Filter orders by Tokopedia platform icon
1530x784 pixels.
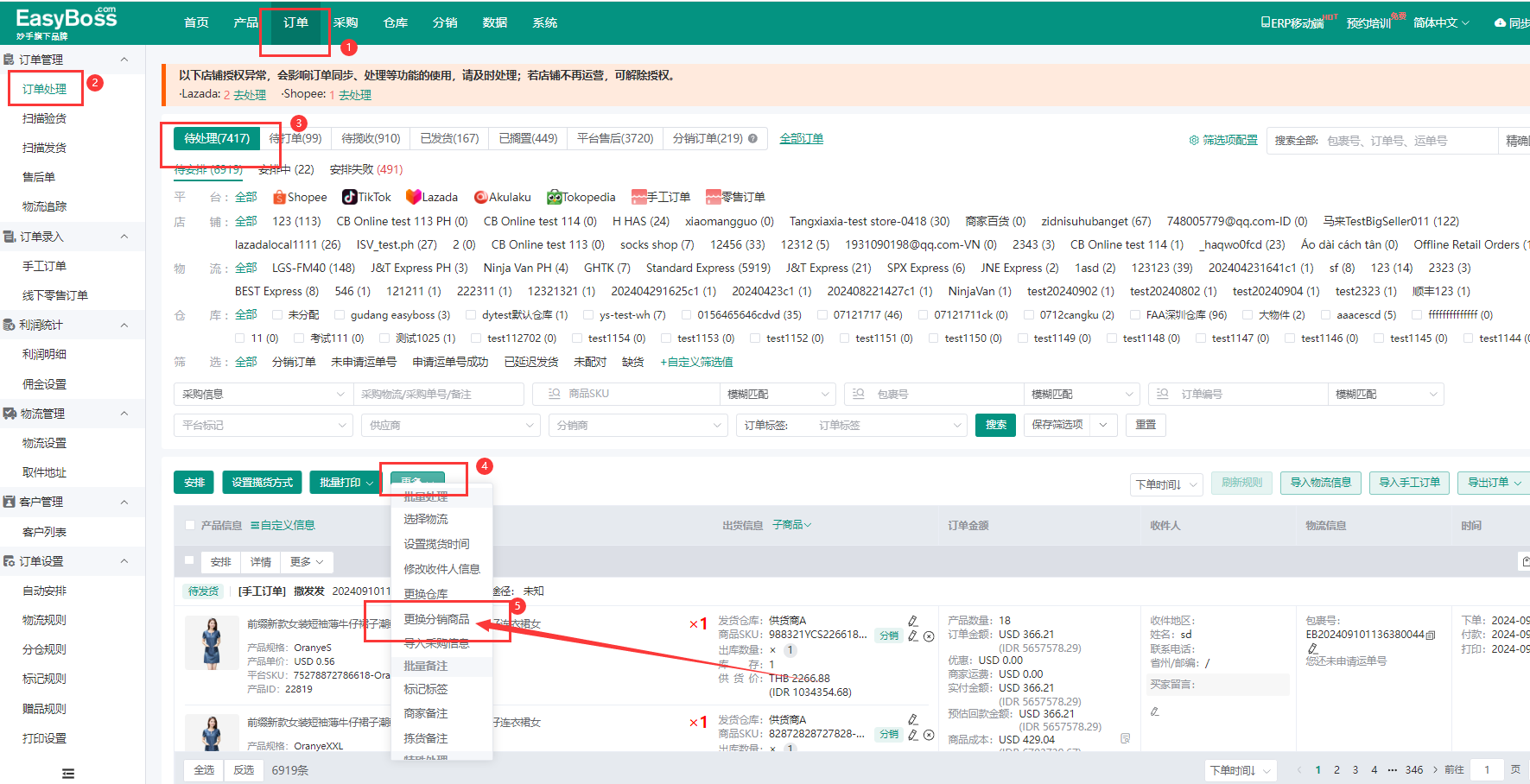555,197
